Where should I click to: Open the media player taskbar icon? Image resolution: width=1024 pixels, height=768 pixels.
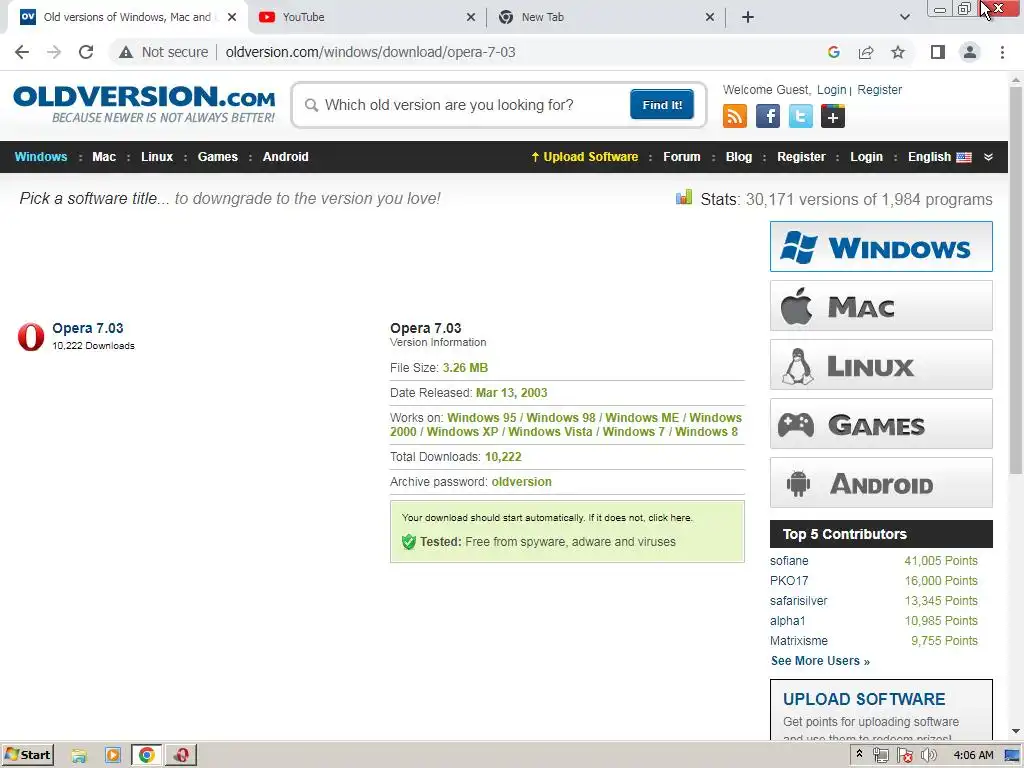(x=112, y=755)
